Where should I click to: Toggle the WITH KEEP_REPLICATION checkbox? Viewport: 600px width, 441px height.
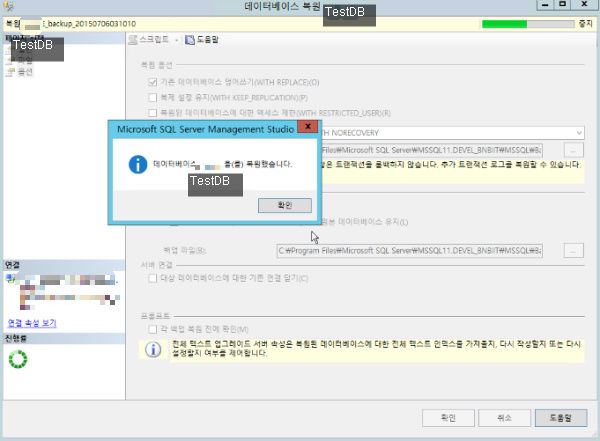coord(152,97)
